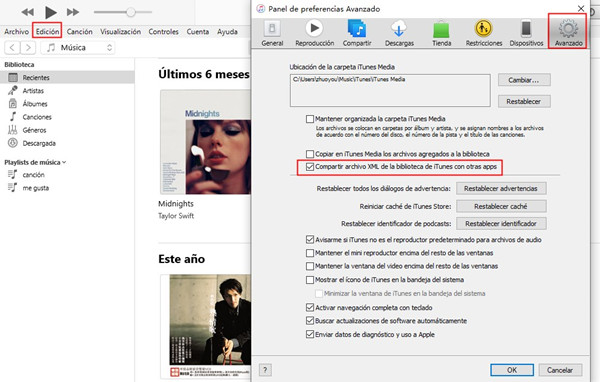Enable Mantener organizada la carpeta iTunes Media
The width and height of the screenshot is (600, 382).
(x=310, y=119)
